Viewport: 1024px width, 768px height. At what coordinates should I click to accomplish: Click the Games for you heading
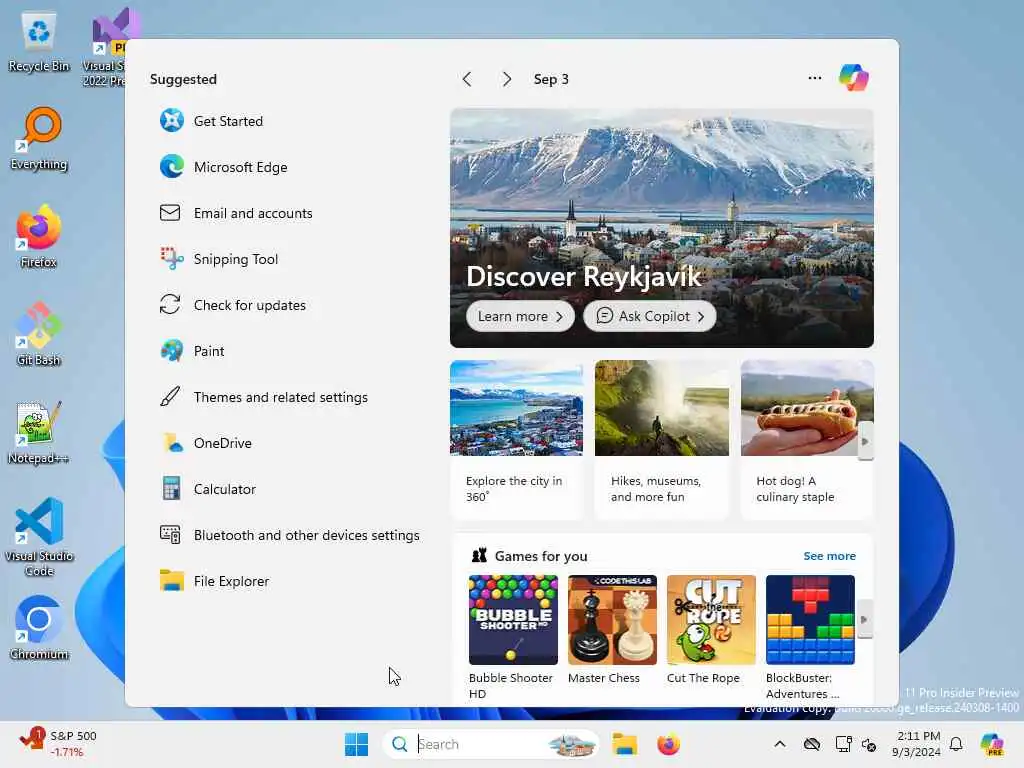click(x=541, y=556)
